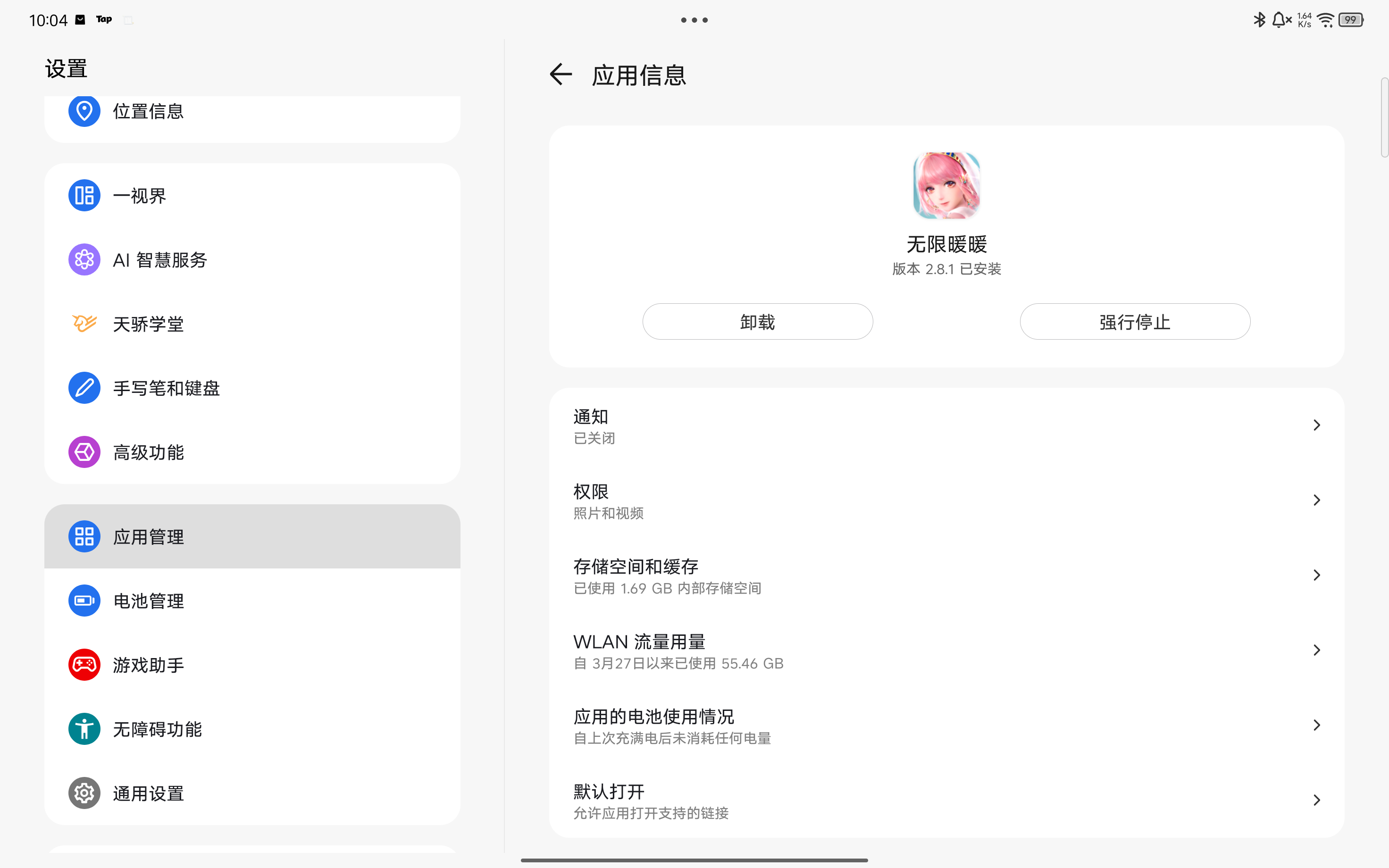Tap the Tap notification icon in status bar
This screenshot has height=868, width=1389.
[104, 19]
